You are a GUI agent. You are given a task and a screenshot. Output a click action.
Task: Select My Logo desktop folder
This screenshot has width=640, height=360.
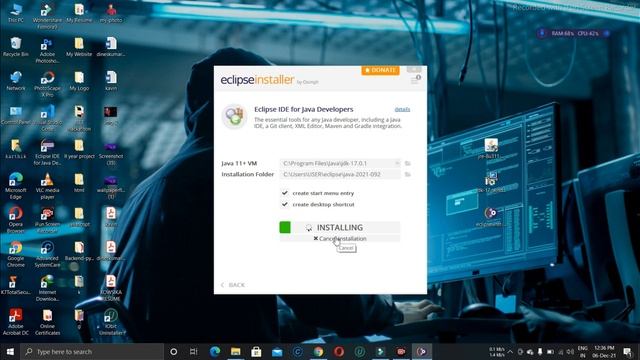(x=79, y=80)
